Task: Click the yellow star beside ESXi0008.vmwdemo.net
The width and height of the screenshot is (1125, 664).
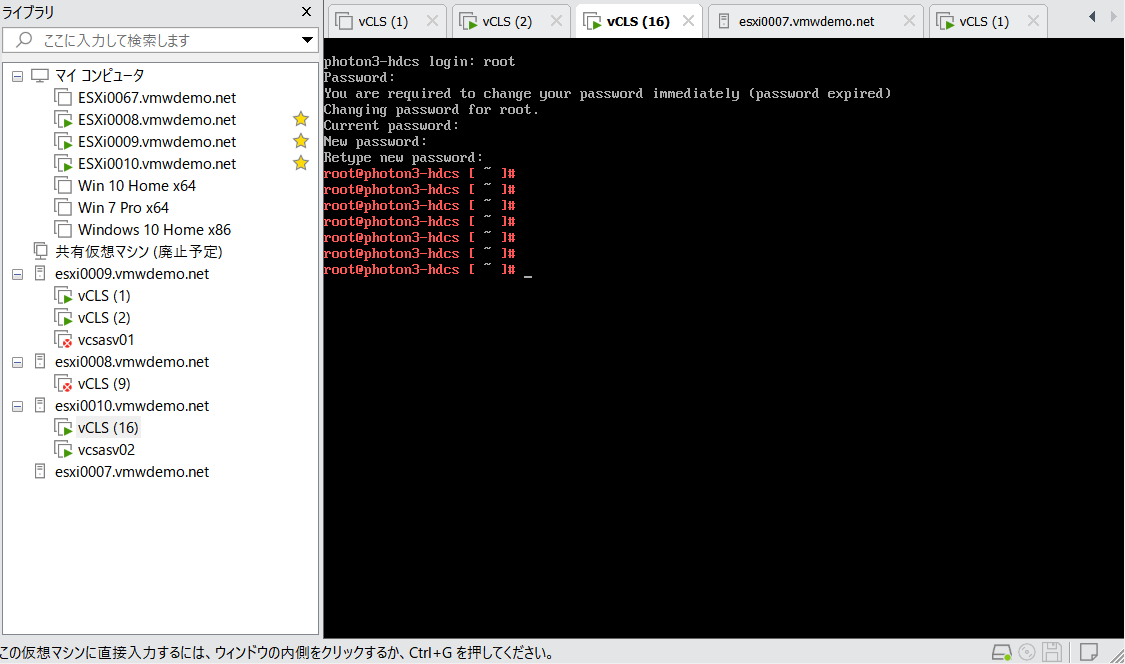Action: pyautogui.click(x=301, y=119)
